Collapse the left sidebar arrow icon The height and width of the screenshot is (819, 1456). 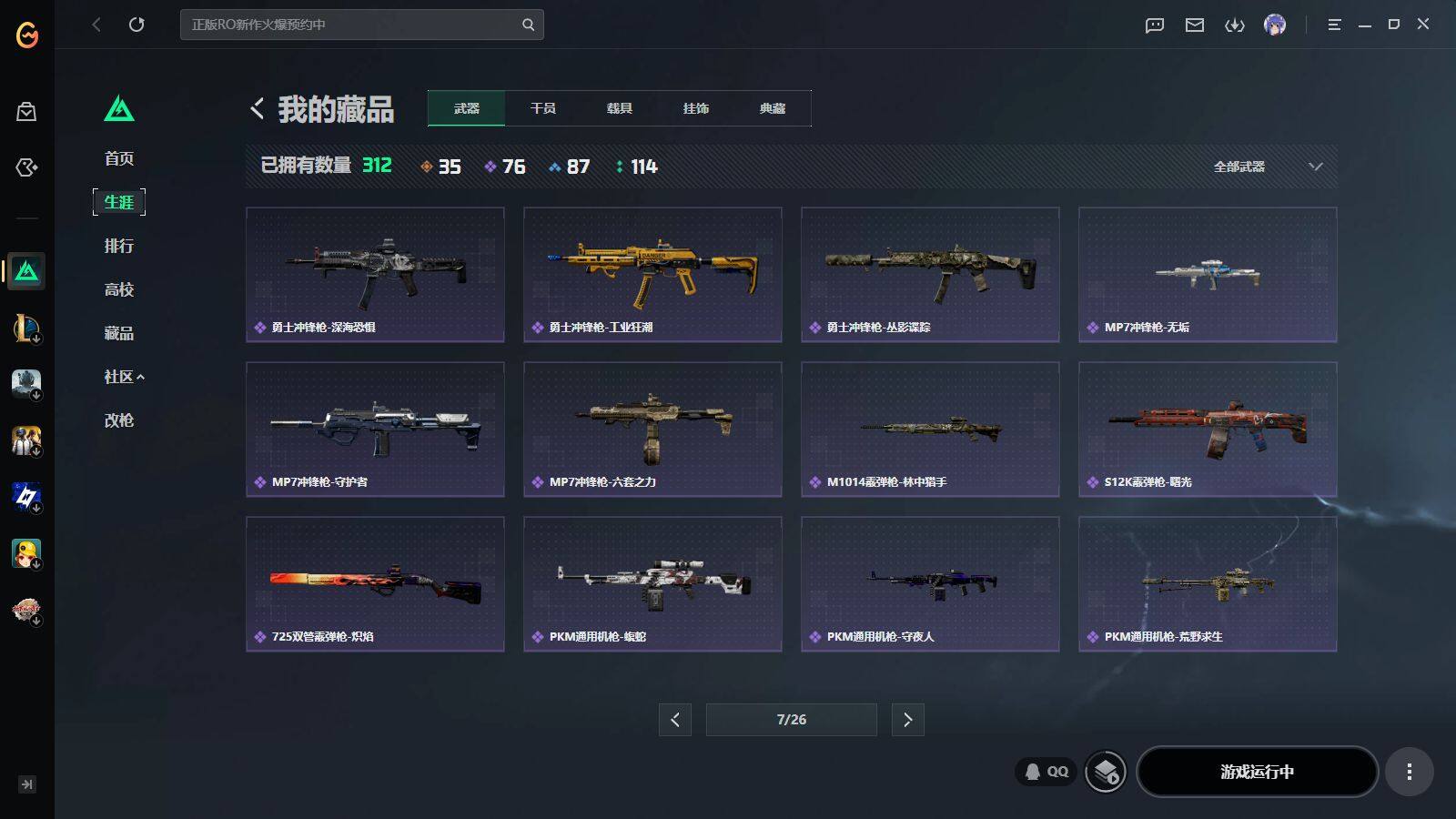tap(27, 784)
